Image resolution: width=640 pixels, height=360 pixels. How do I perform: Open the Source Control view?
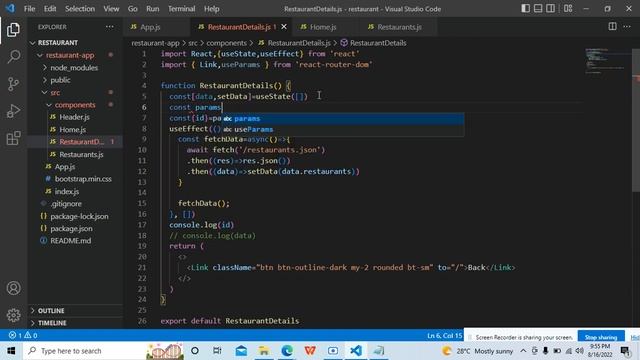coord(13,84)
